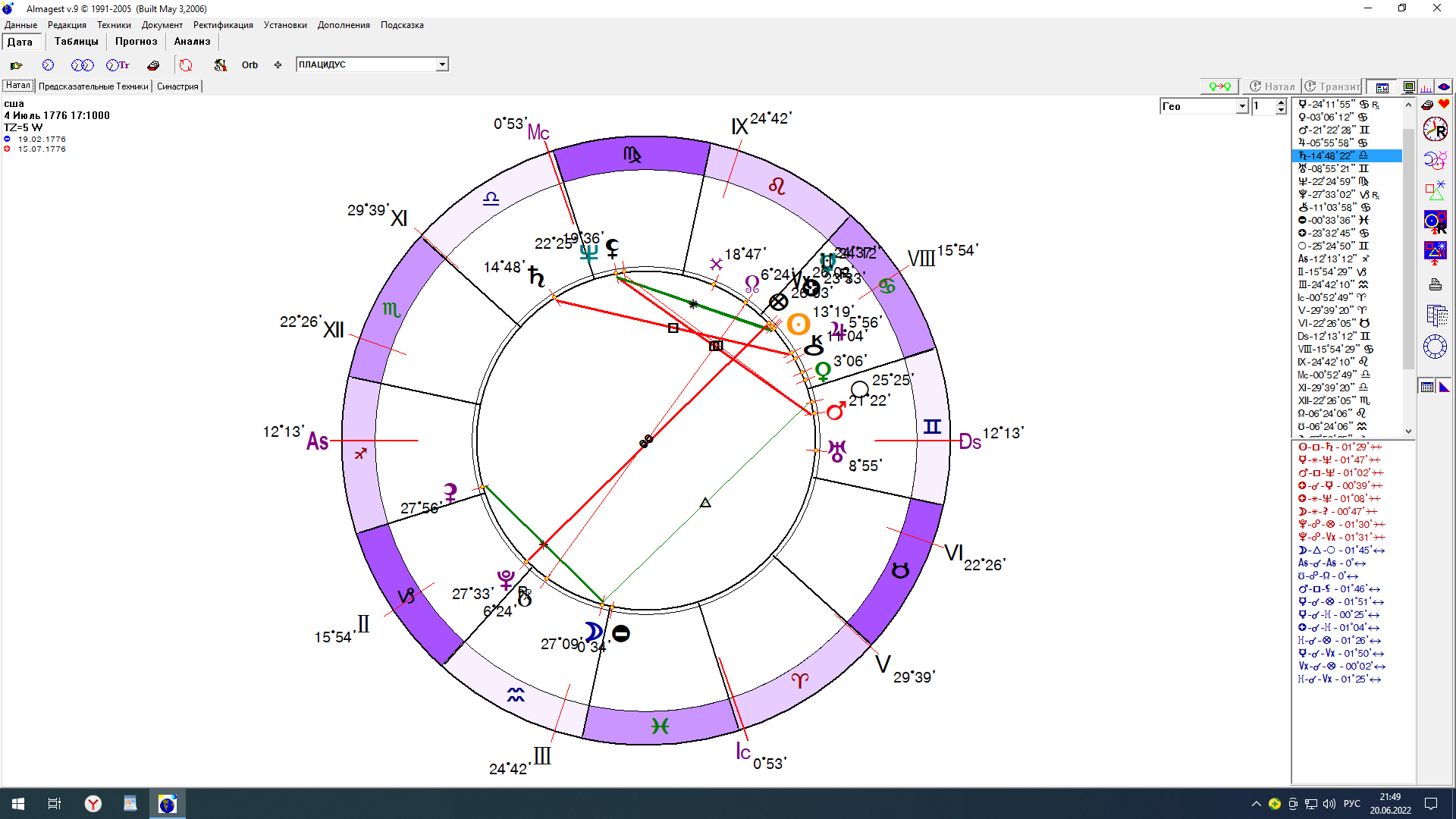The image size is (1456, 819).
Task: Click the small eraser icon in sidebar
Action: tap(1427, 104)
